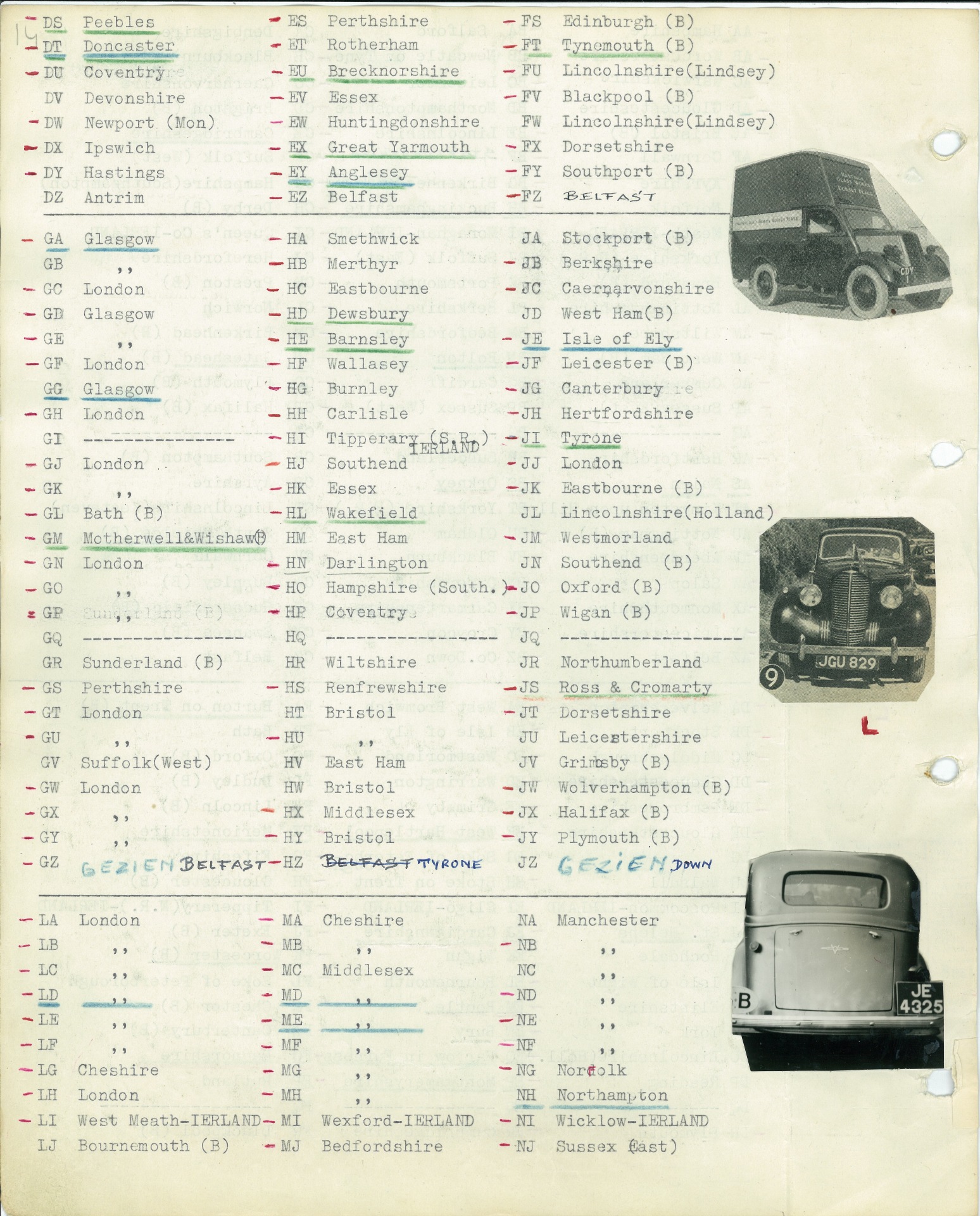980x1216 pixels.
Task: Click handwritten 'BELFAST' beside FZ
Action: tap(608, 197)
